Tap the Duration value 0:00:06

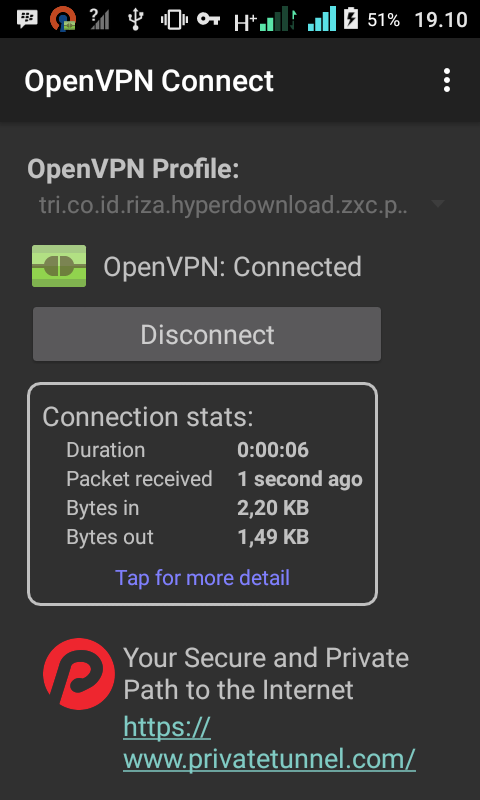(273, 450)
